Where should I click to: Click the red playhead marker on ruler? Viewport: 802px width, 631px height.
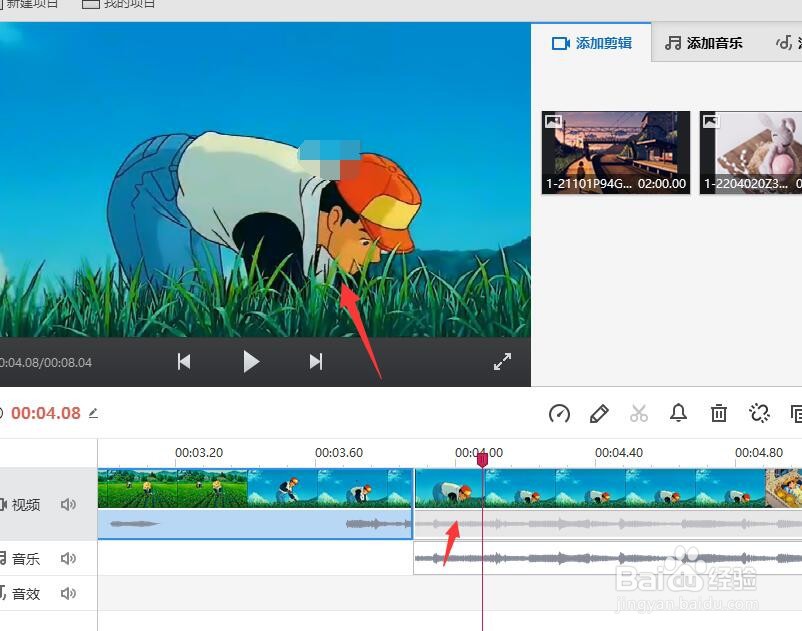pos(482,460)
